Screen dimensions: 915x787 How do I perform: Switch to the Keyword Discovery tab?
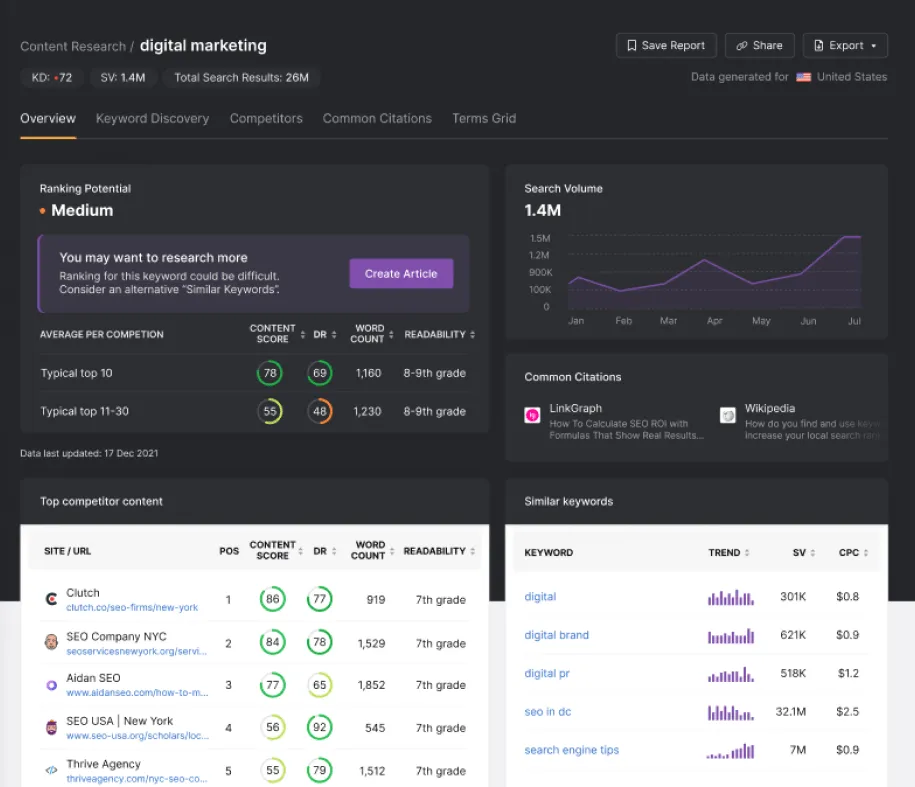point(152,118)
